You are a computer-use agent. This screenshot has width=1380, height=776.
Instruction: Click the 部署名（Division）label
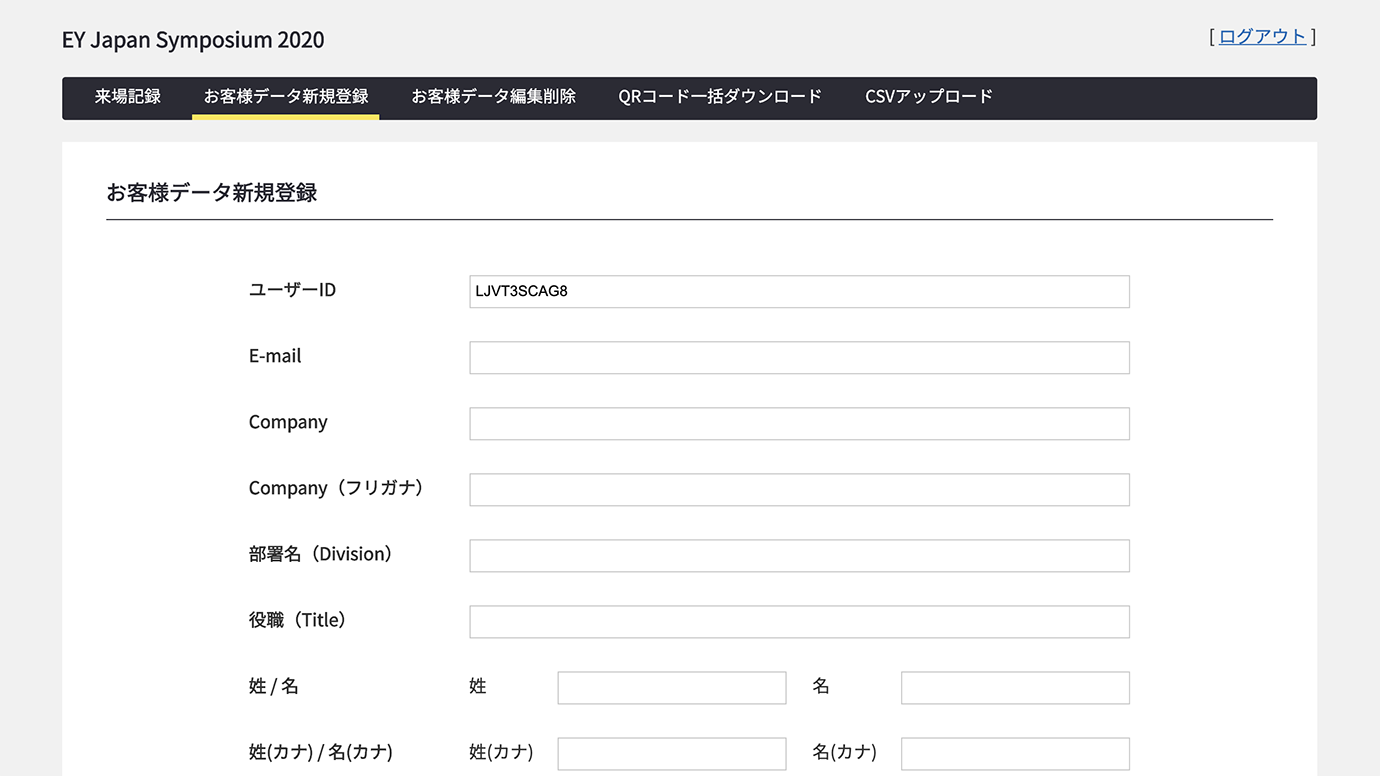(321, 554)
